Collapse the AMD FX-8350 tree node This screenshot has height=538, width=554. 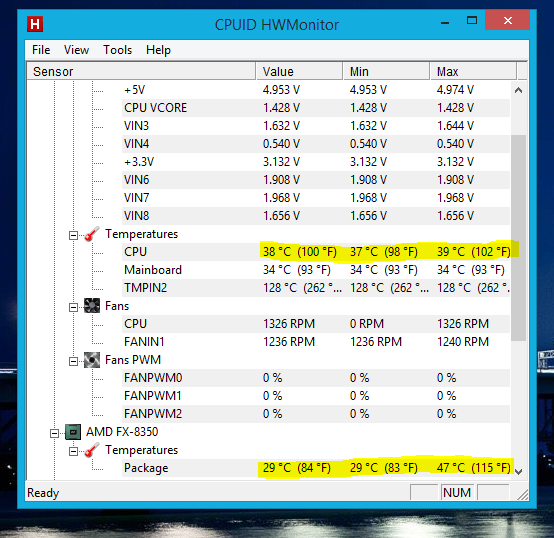[54, 433]
